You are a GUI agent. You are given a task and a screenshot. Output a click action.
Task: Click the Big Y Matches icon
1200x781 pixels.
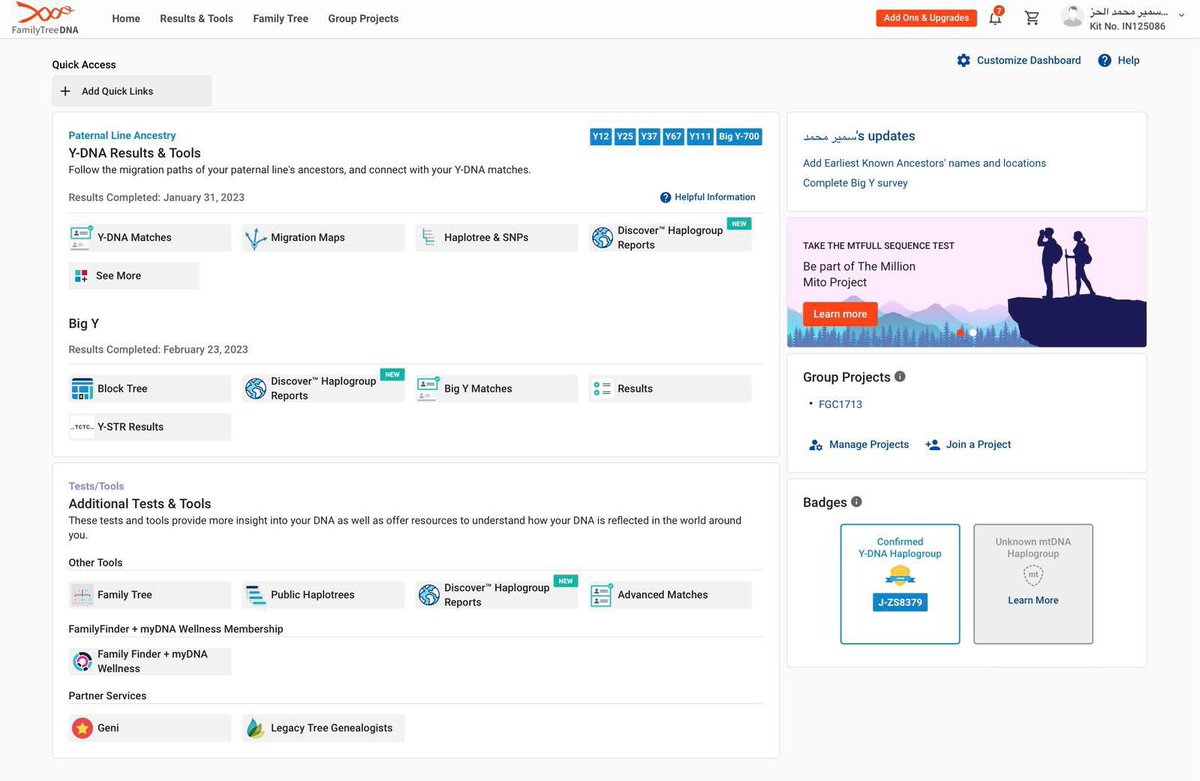point(428,389)
